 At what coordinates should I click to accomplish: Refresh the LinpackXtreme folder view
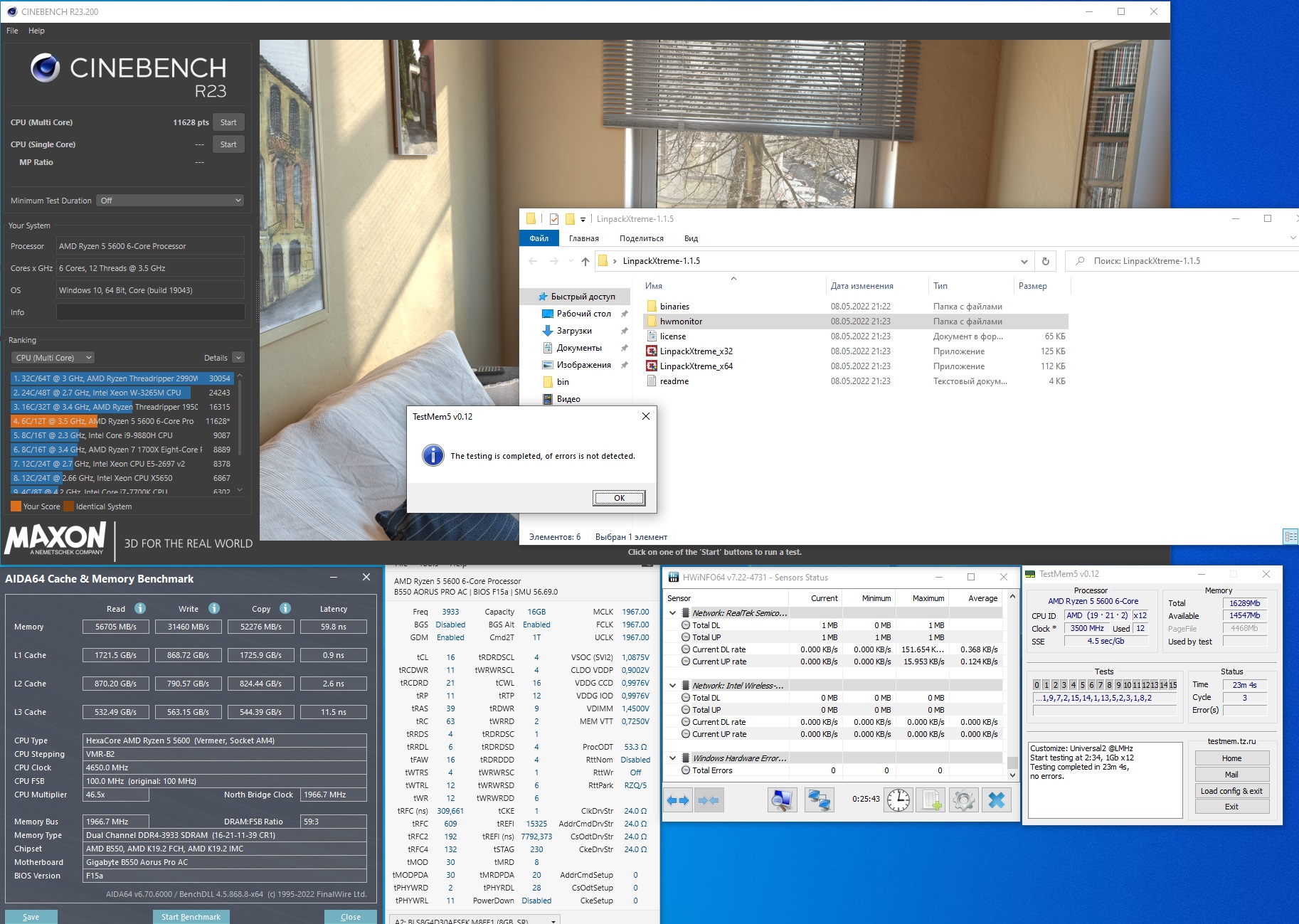pos(1045,261)
